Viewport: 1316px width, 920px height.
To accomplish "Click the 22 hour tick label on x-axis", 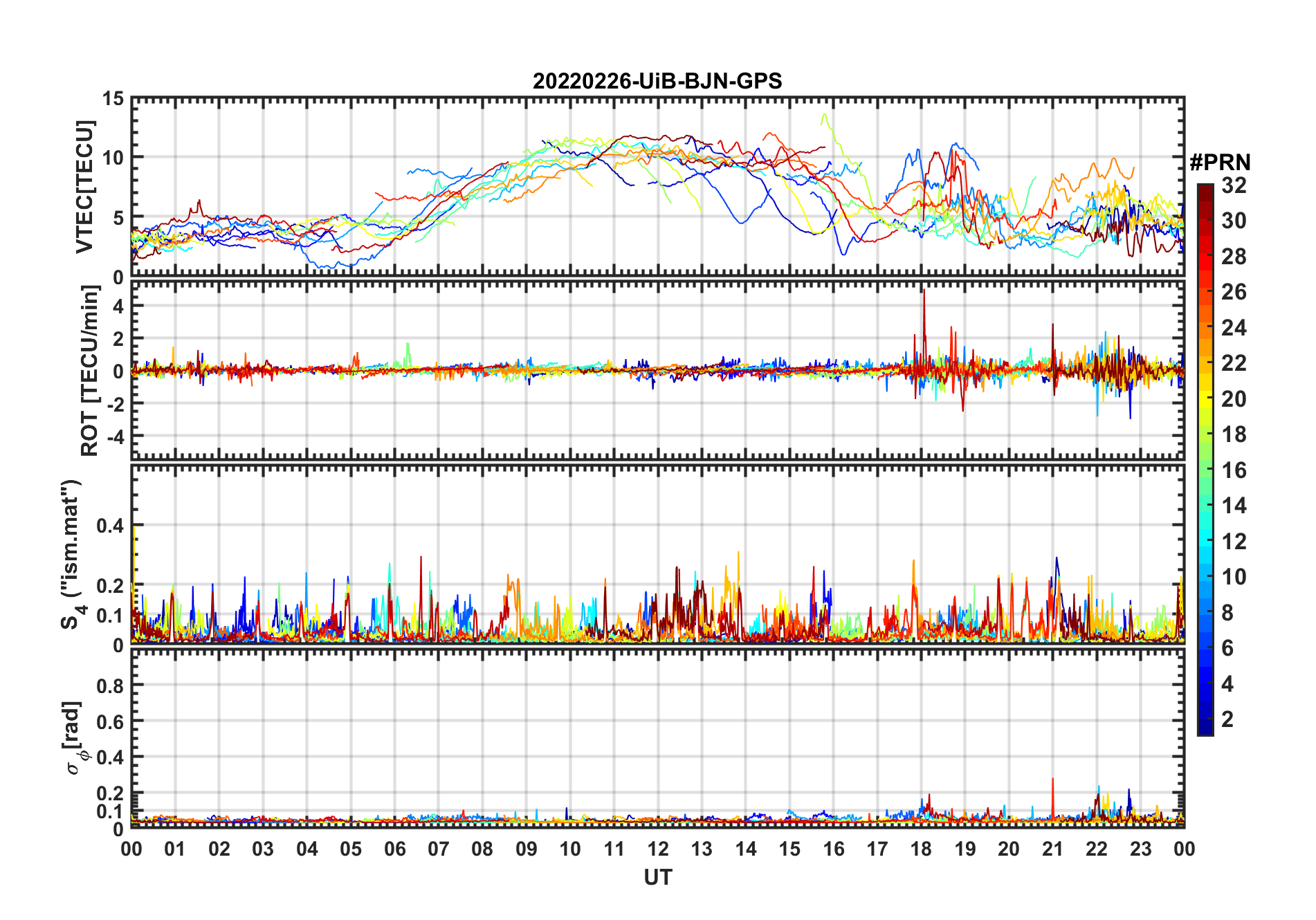I will pyautogui.click(x=1096, y=849).
